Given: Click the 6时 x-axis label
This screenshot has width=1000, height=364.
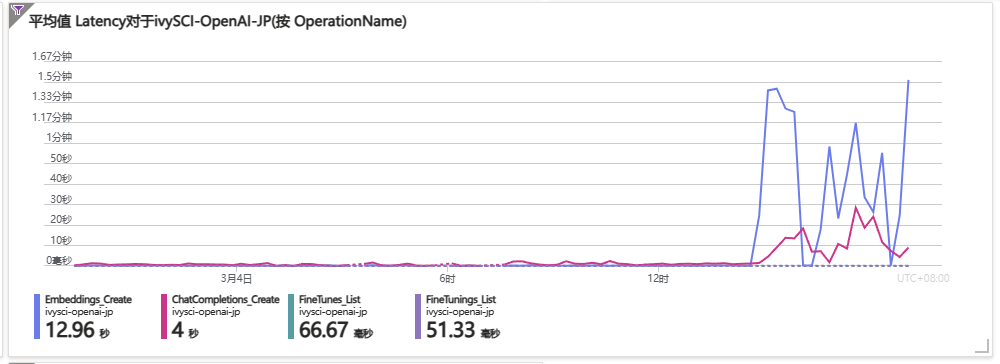Looking at the screenshot, I should (447, 279).
